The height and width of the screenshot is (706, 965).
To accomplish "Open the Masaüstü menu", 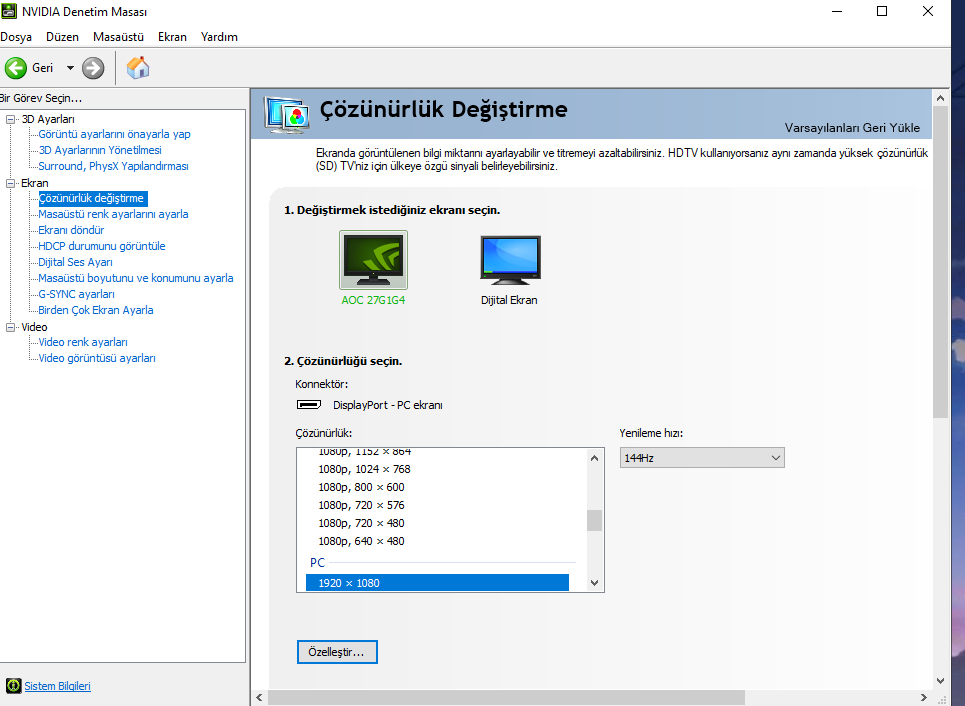I will (x=118, y=37).
